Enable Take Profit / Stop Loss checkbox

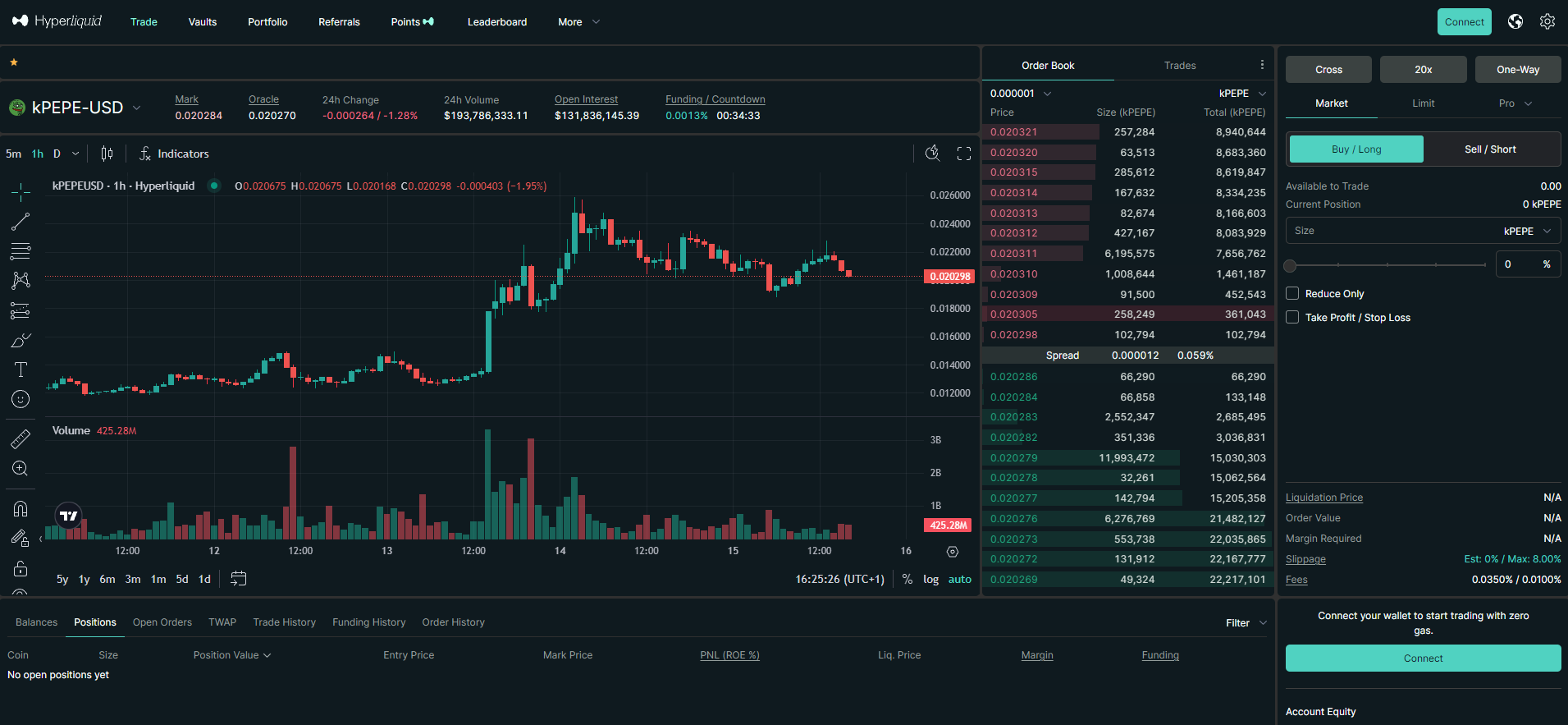click(1292, 317)
